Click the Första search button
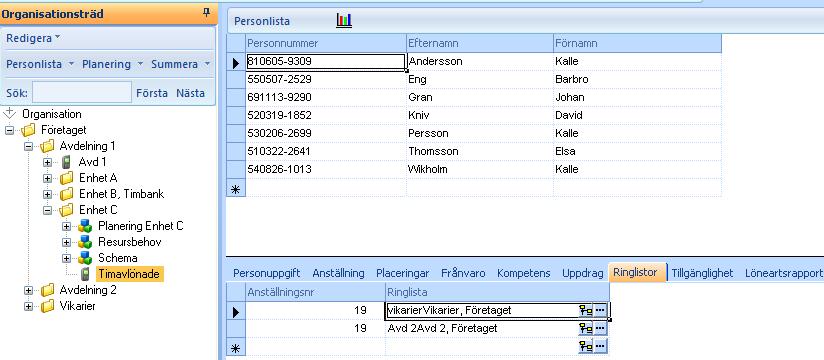This screenshot has height=360, width=824. pos(152,93)
